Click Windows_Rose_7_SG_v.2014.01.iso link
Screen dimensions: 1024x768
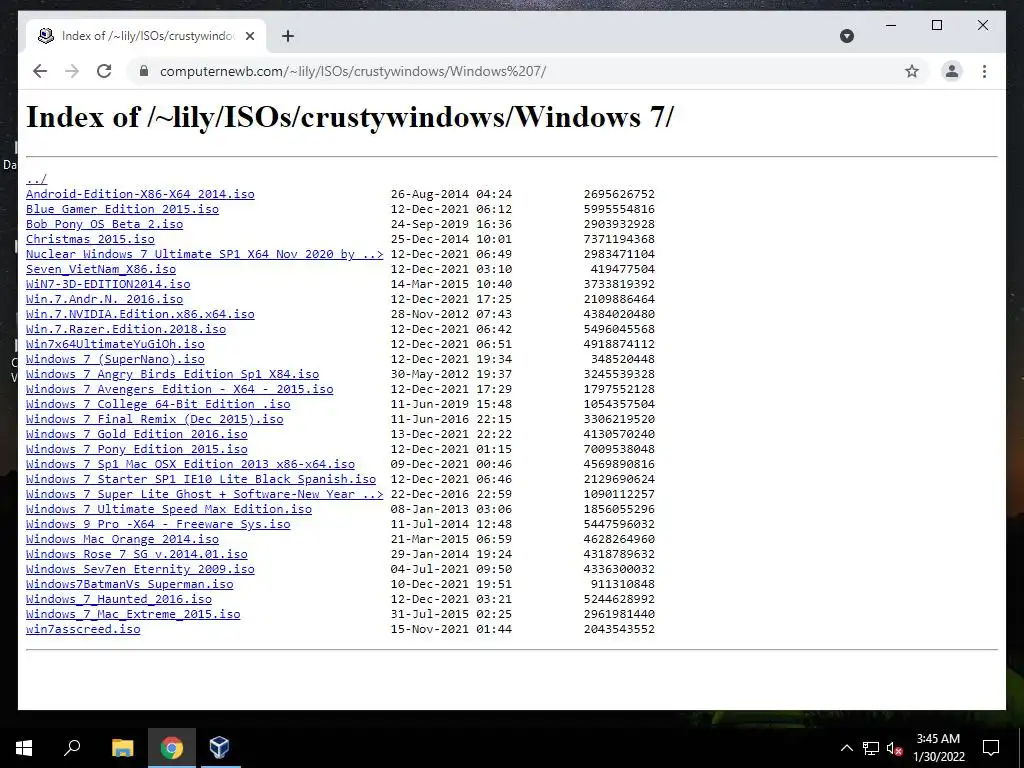click(136, 554)
